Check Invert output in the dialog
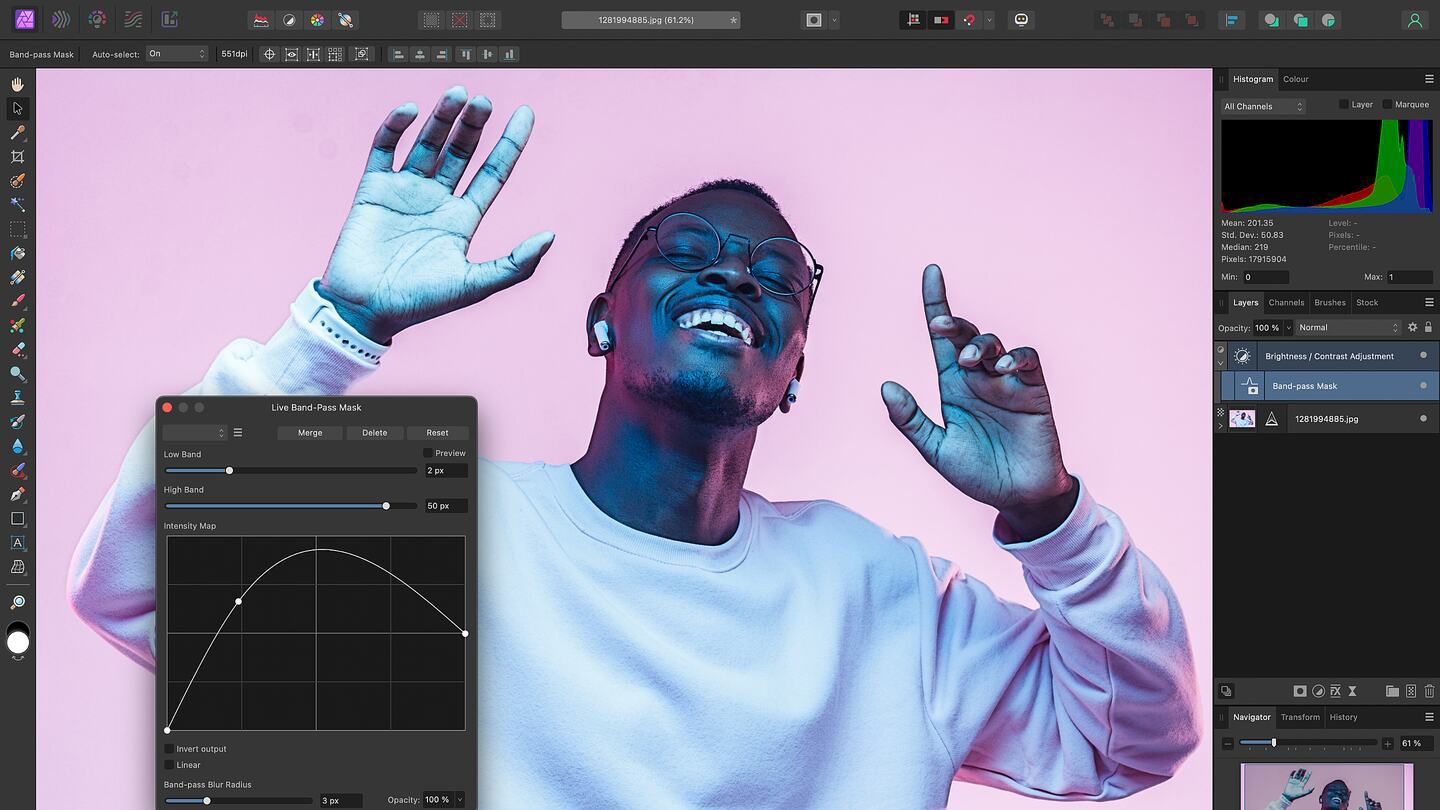 click(170, 748)
